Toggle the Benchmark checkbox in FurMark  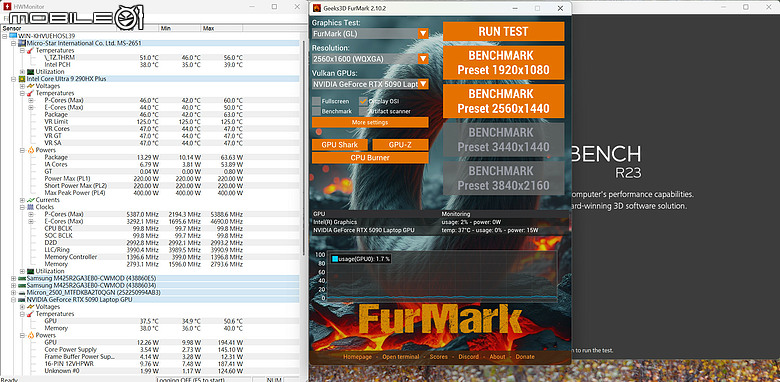(x=316, y=111)
